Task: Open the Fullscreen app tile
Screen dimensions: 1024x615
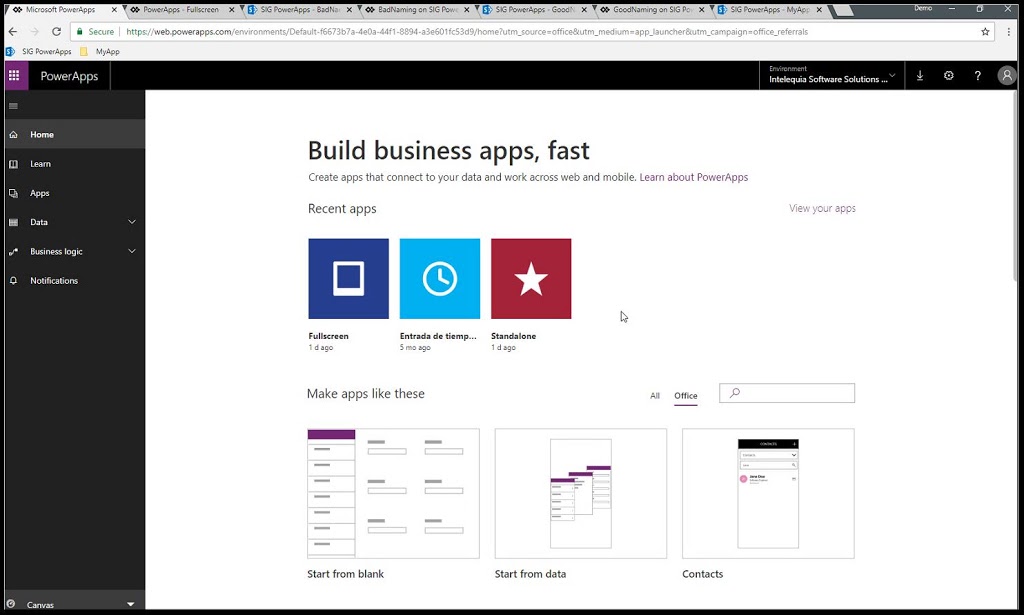Action: pos(348,279)
